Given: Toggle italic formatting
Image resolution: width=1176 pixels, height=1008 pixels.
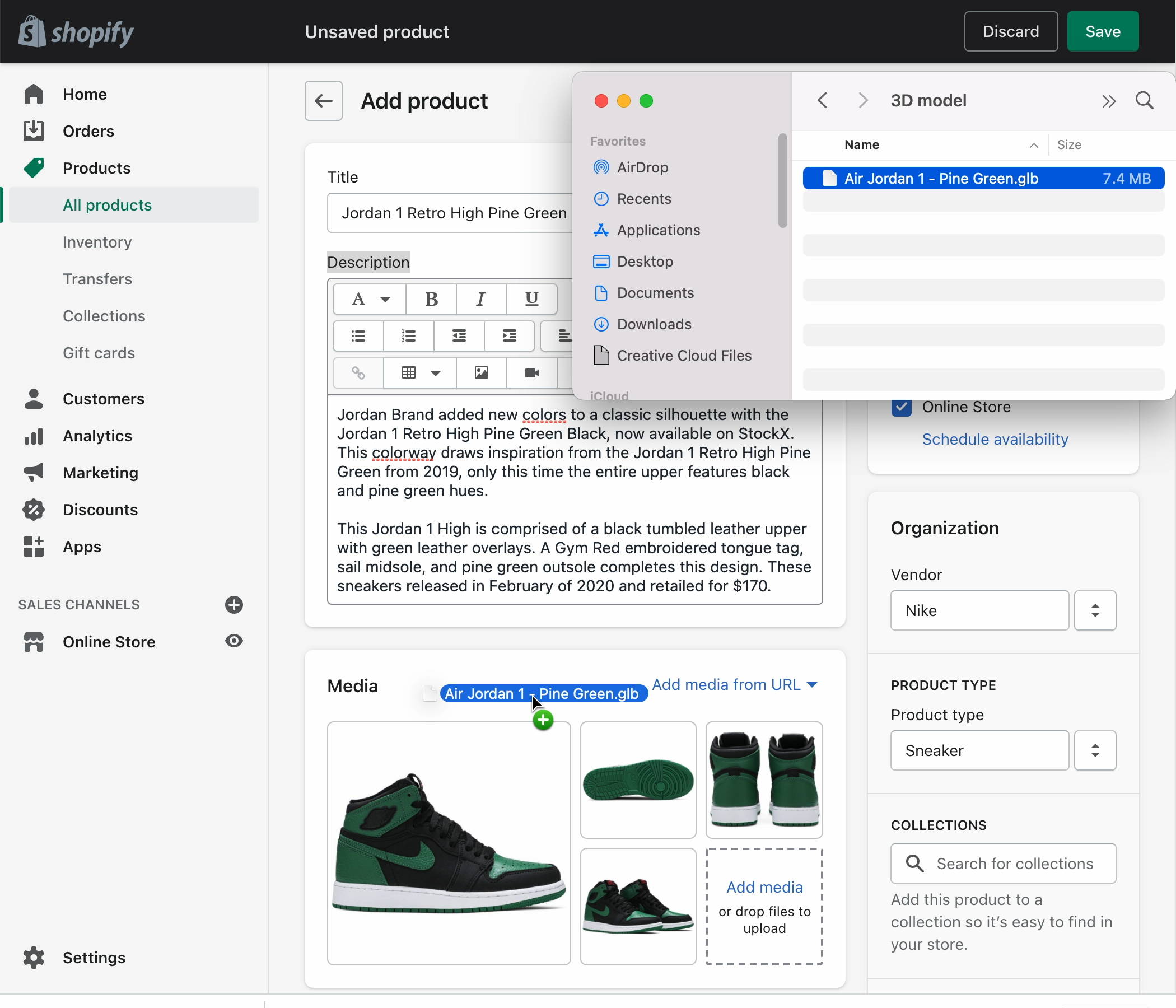Looking at the screenshot, I should (x=481, y=298).
